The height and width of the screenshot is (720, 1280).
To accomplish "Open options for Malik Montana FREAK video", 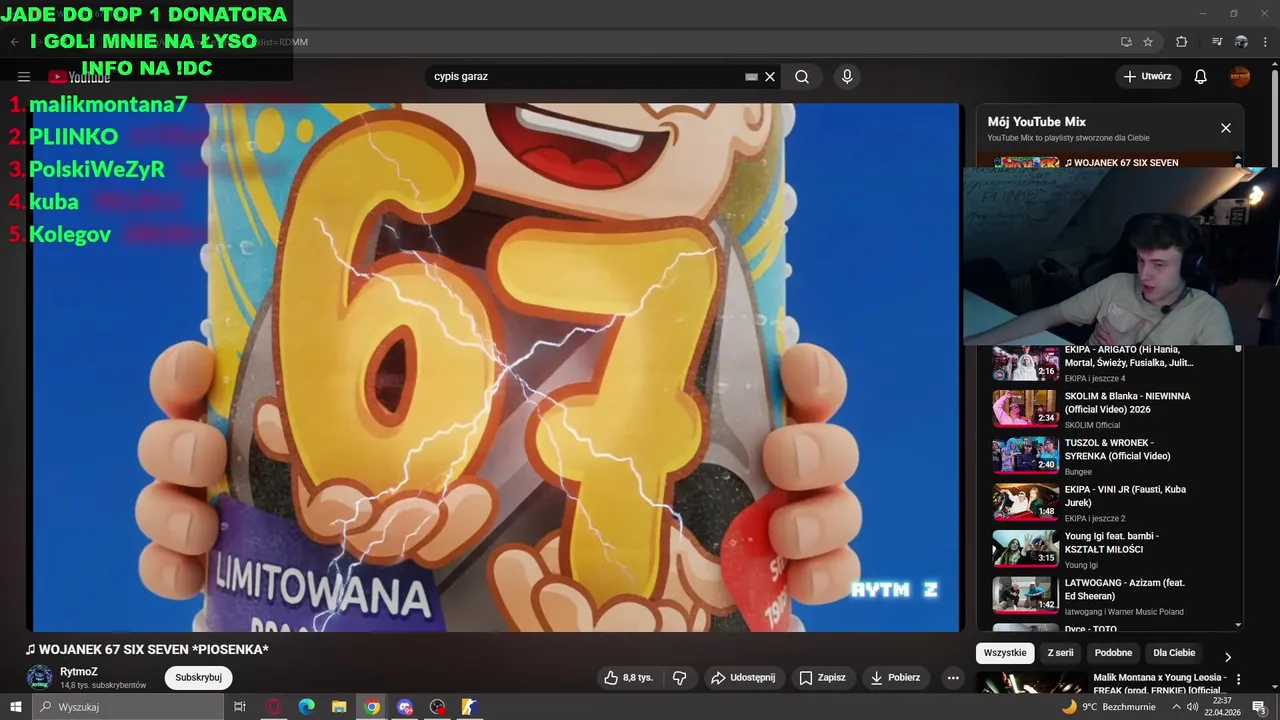I will pyautogui.click(x=1238, y=679).
